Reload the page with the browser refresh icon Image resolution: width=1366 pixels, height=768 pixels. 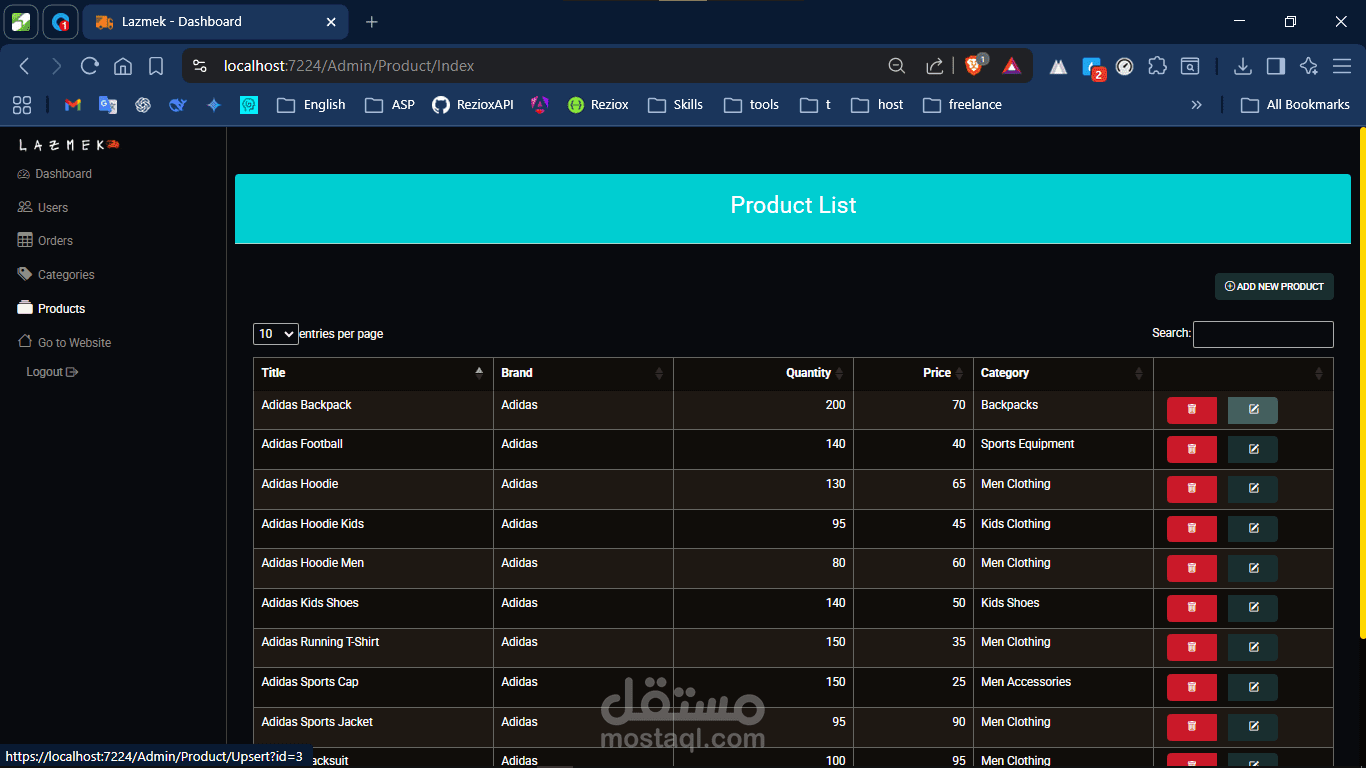coord(90,66)
